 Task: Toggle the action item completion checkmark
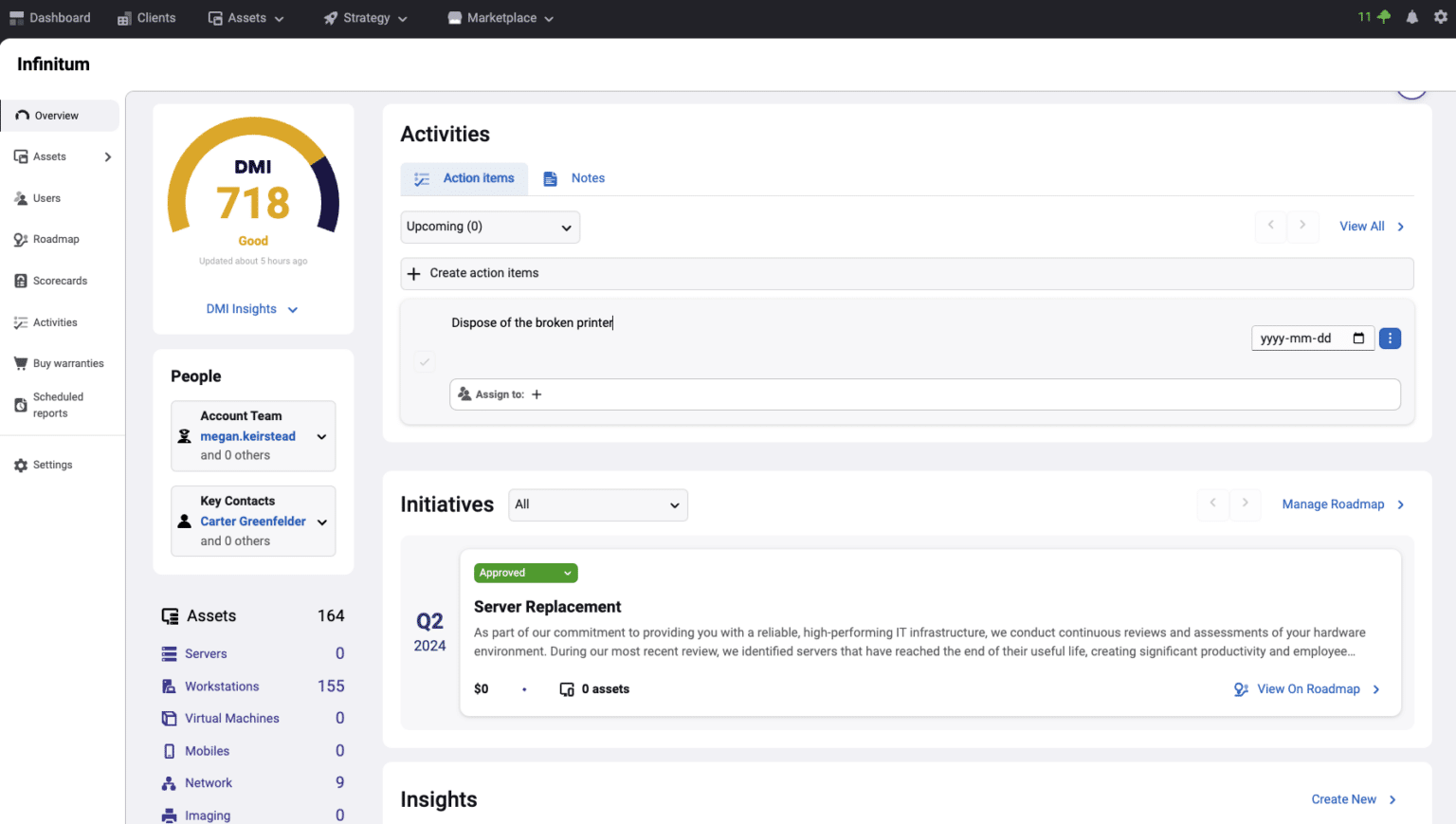(425, 361)
